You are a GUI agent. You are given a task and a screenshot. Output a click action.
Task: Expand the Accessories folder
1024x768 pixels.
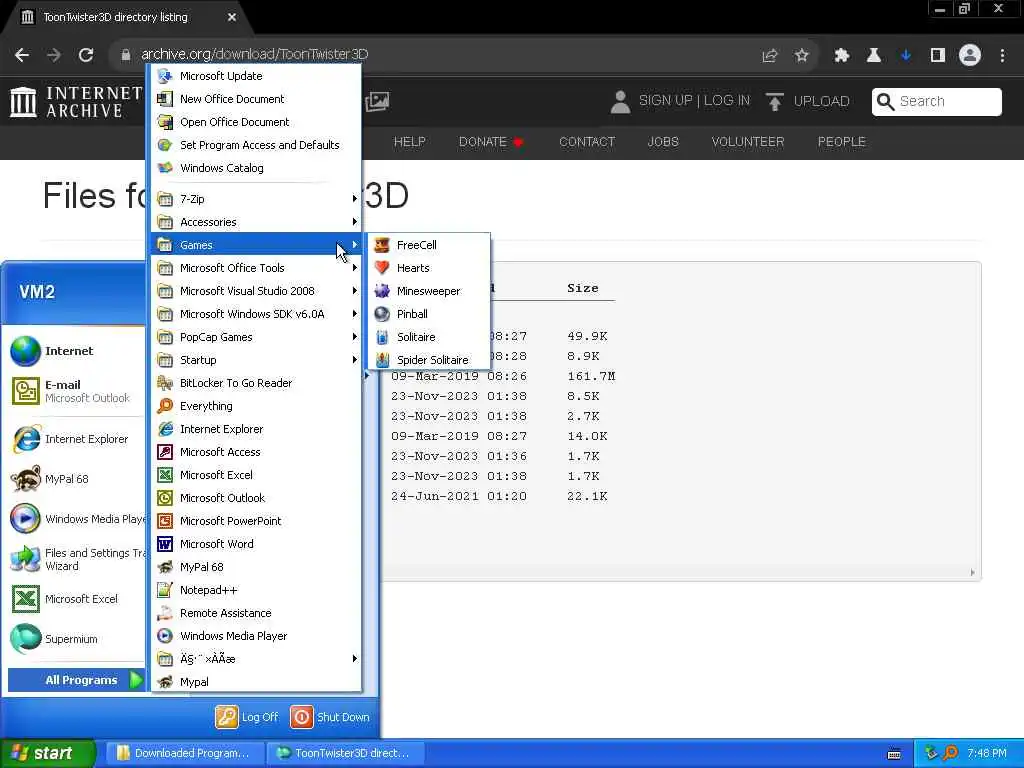click(x=256, y=222)
